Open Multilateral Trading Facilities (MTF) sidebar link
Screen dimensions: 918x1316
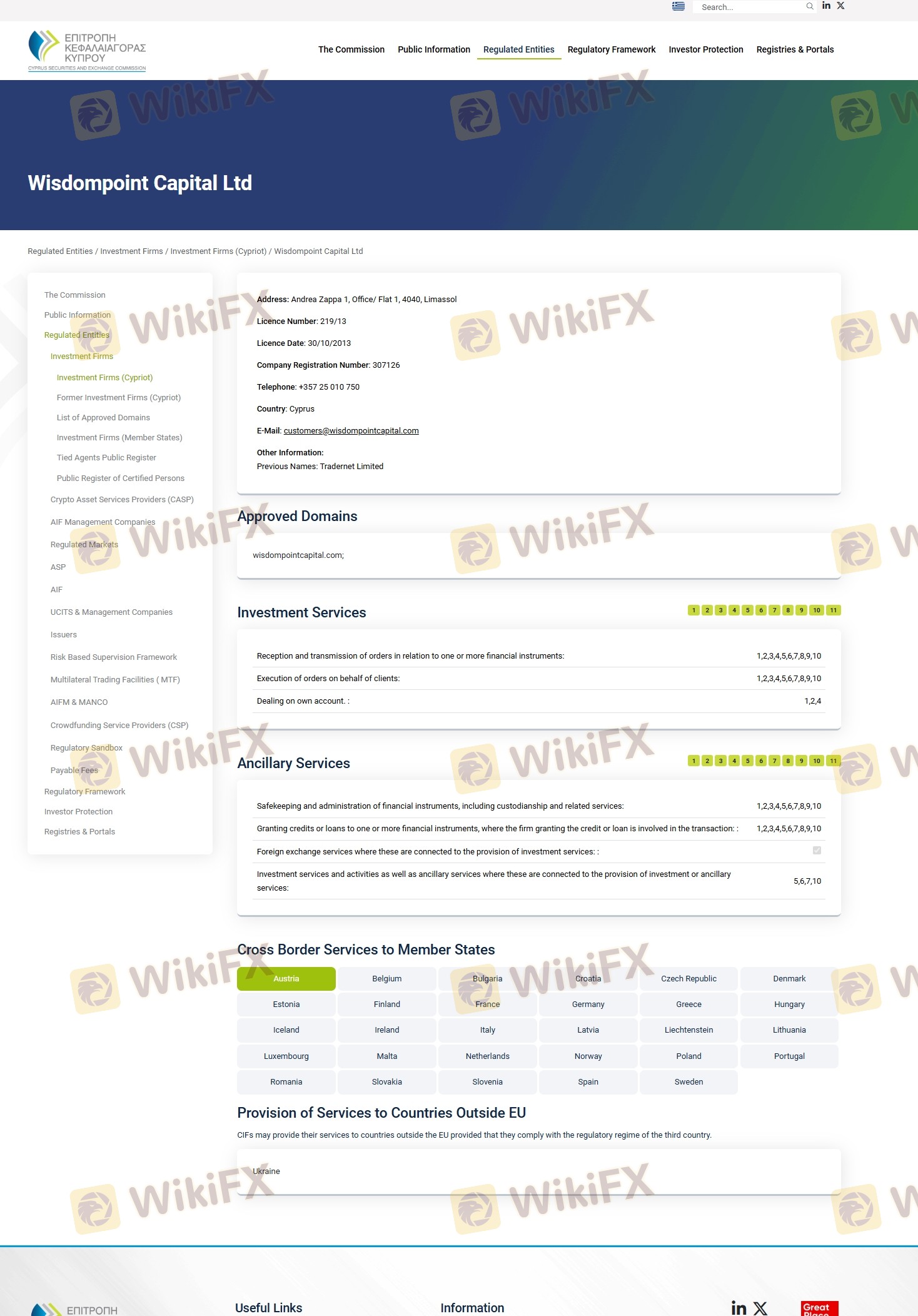click(115, 680)
